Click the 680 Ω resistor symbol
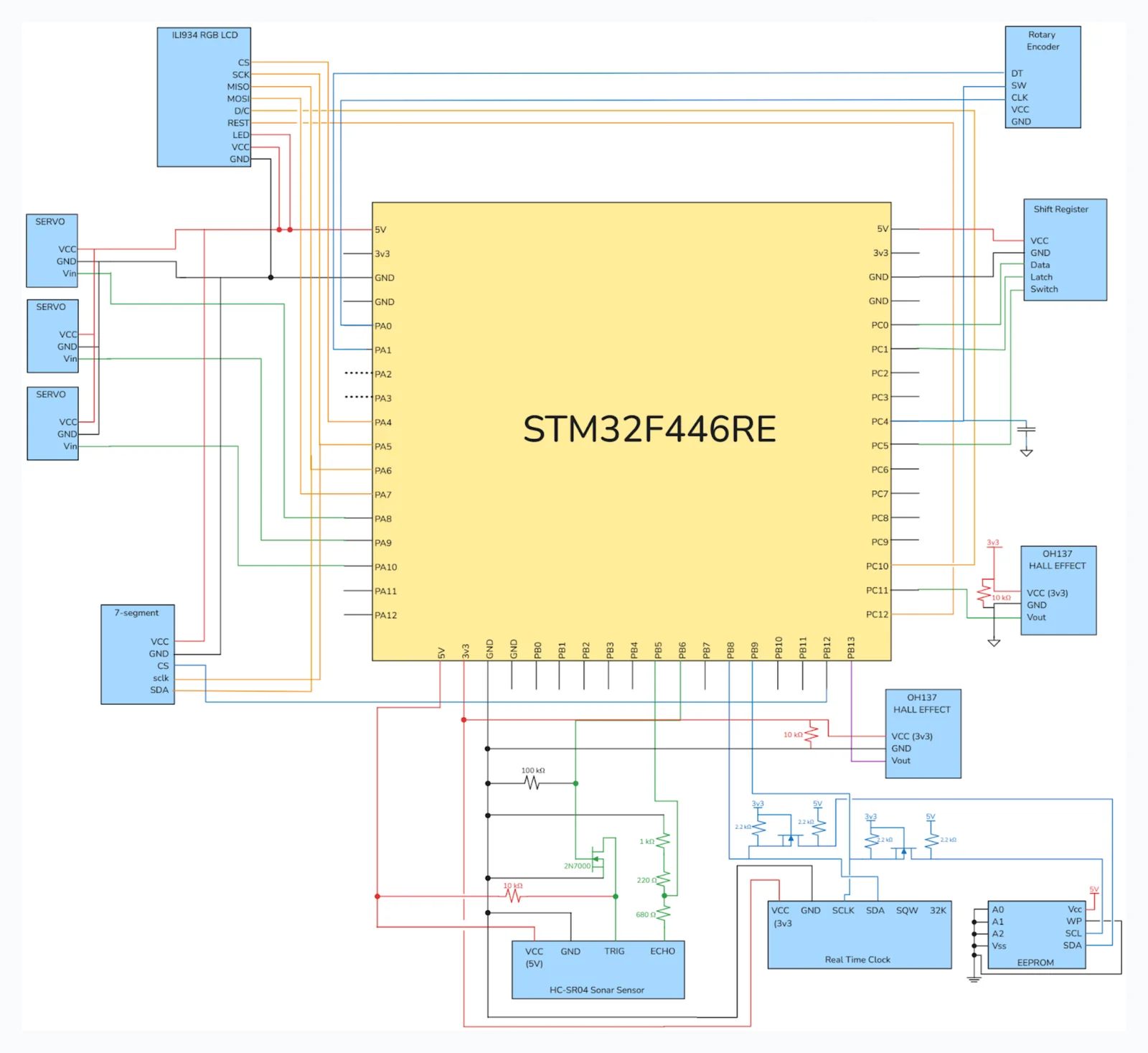The width and height of the screenshot is (1148, 1053). (x=664, y=913)
